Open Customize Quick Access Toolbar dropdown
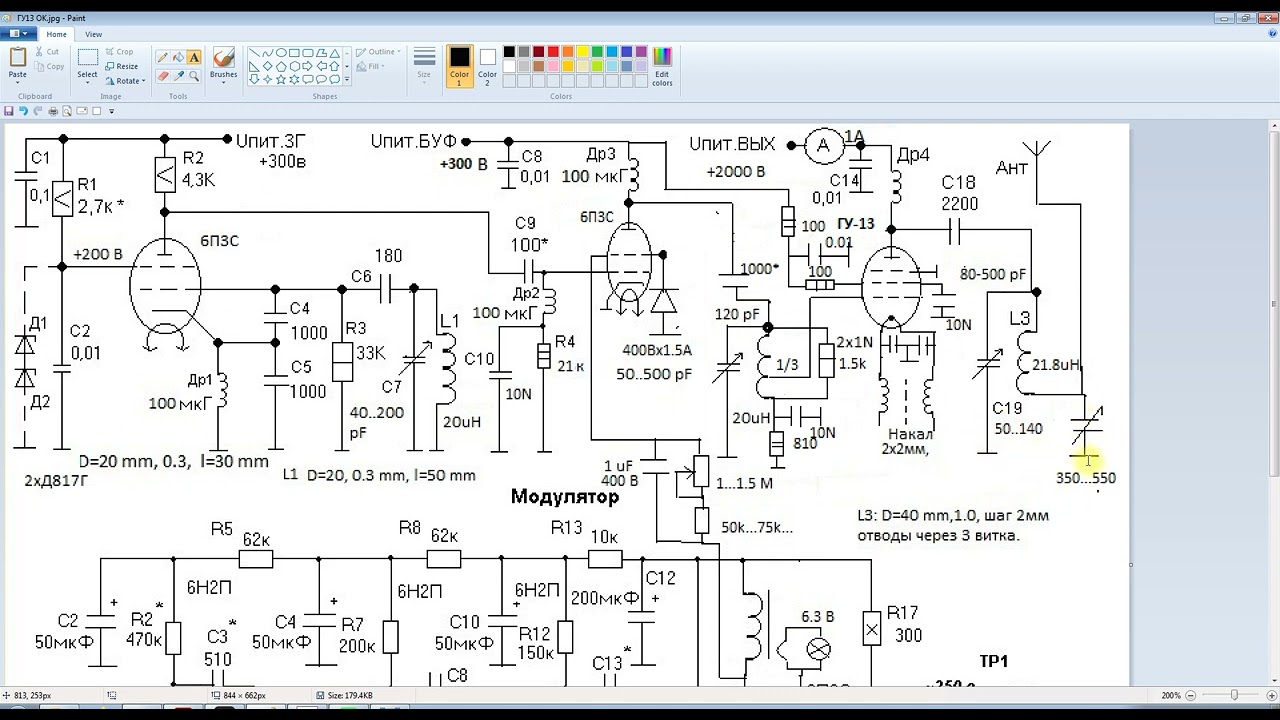The height and width of the screenshot is (720, 1280). [x=112, y=111]
